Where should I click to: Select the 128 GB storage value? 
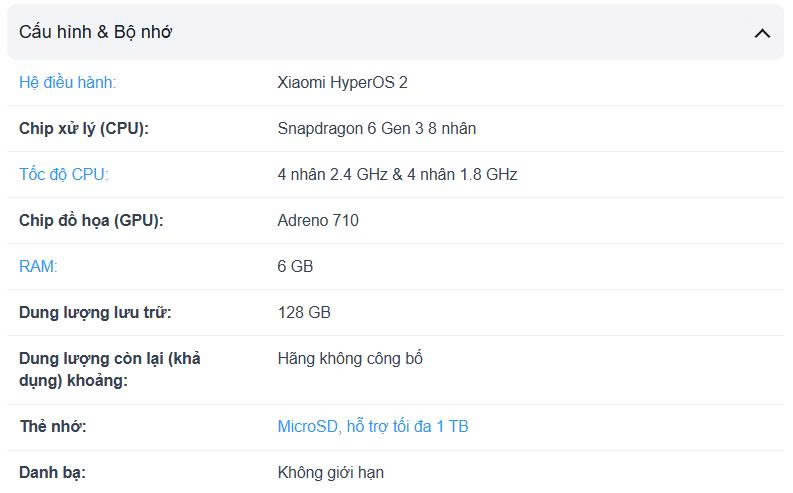(x=304, y=312)
